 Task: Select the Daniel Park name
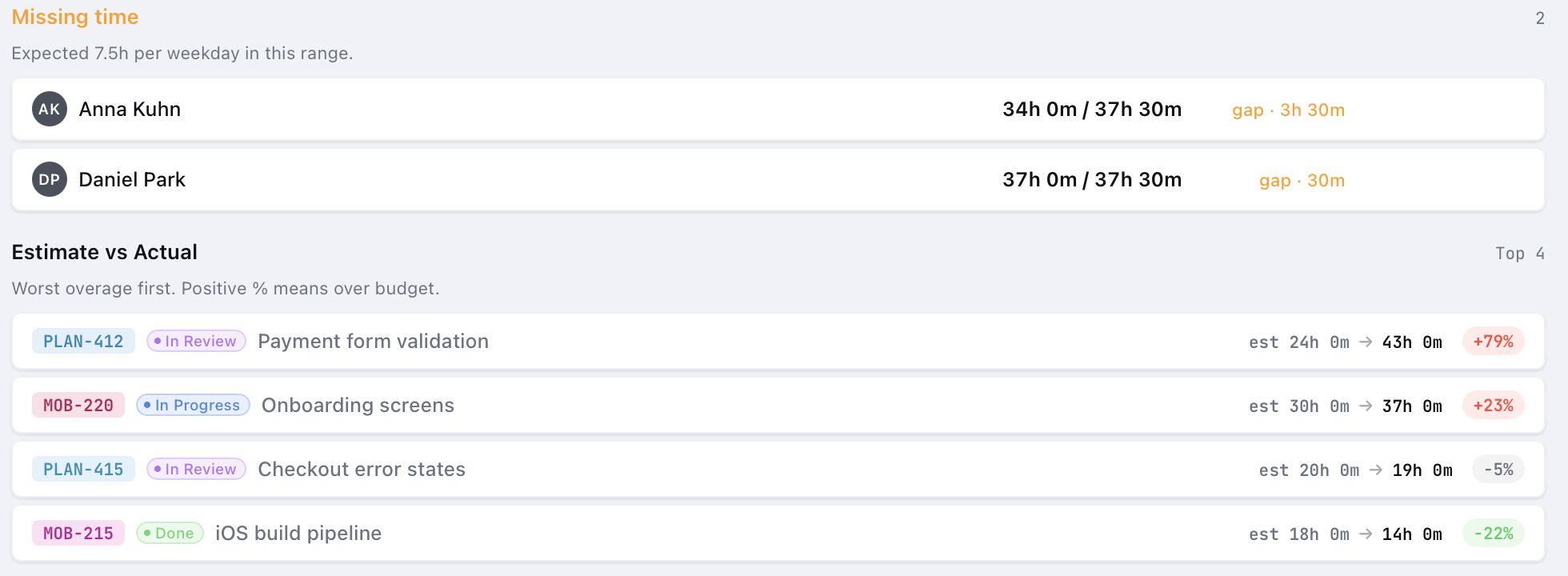click(132, 179)
